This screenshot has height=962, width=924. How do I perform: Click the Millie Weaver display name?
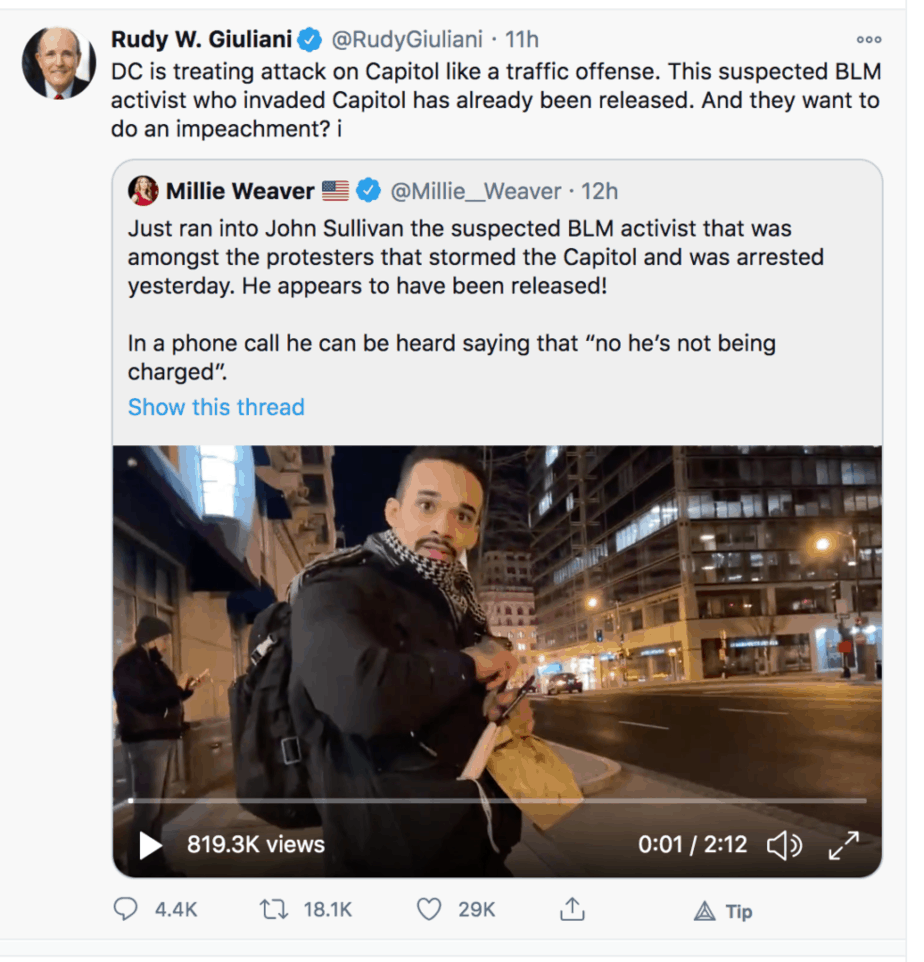(240, 191)
